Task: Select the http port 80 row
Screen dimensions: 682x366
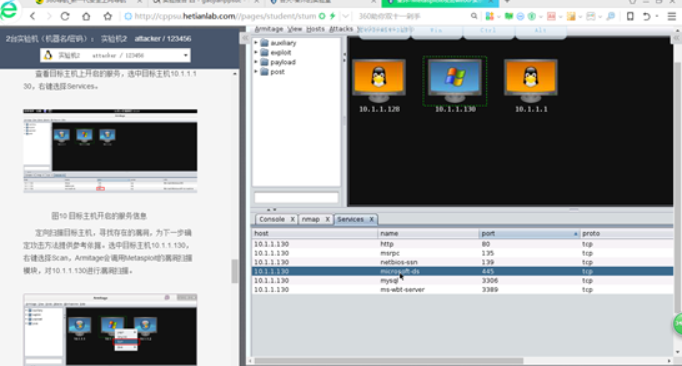Action: (x=463, y=244)
